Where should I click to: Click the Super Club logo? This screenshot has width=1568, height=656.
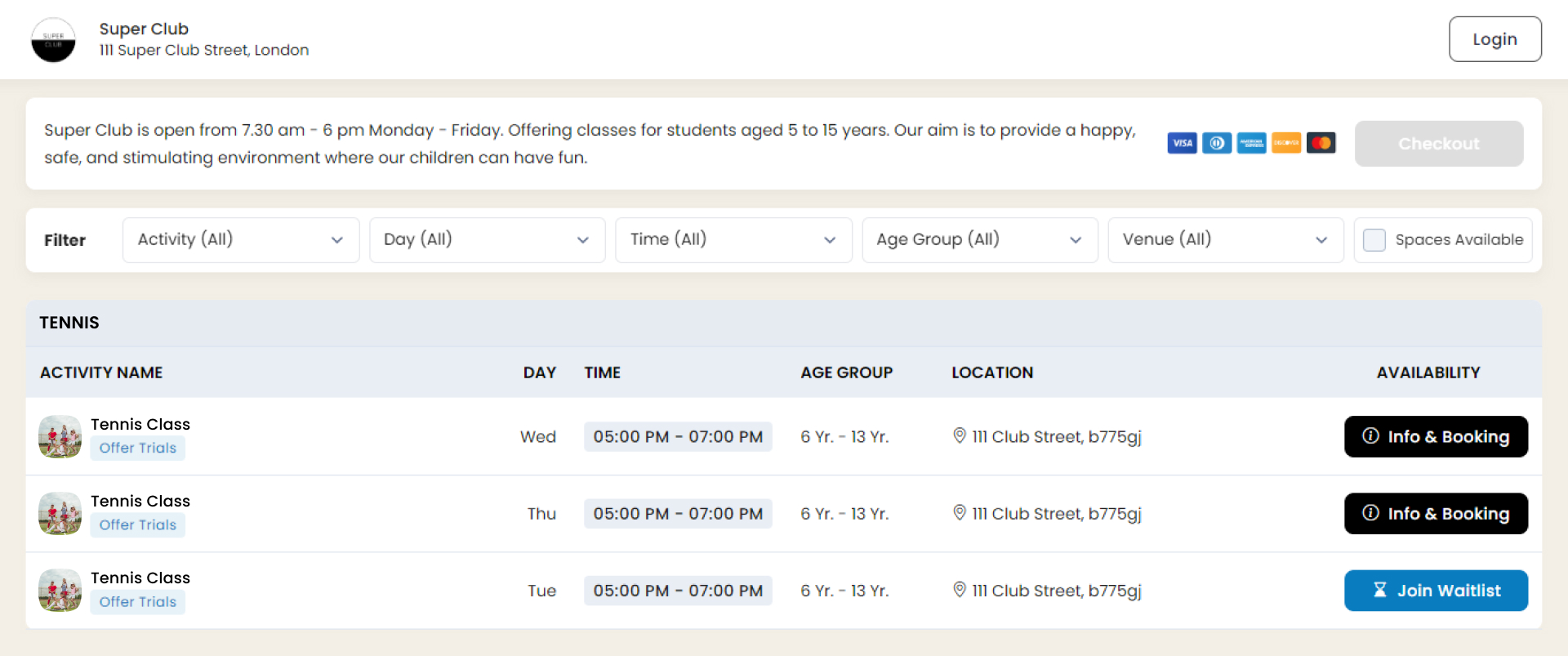53,40
